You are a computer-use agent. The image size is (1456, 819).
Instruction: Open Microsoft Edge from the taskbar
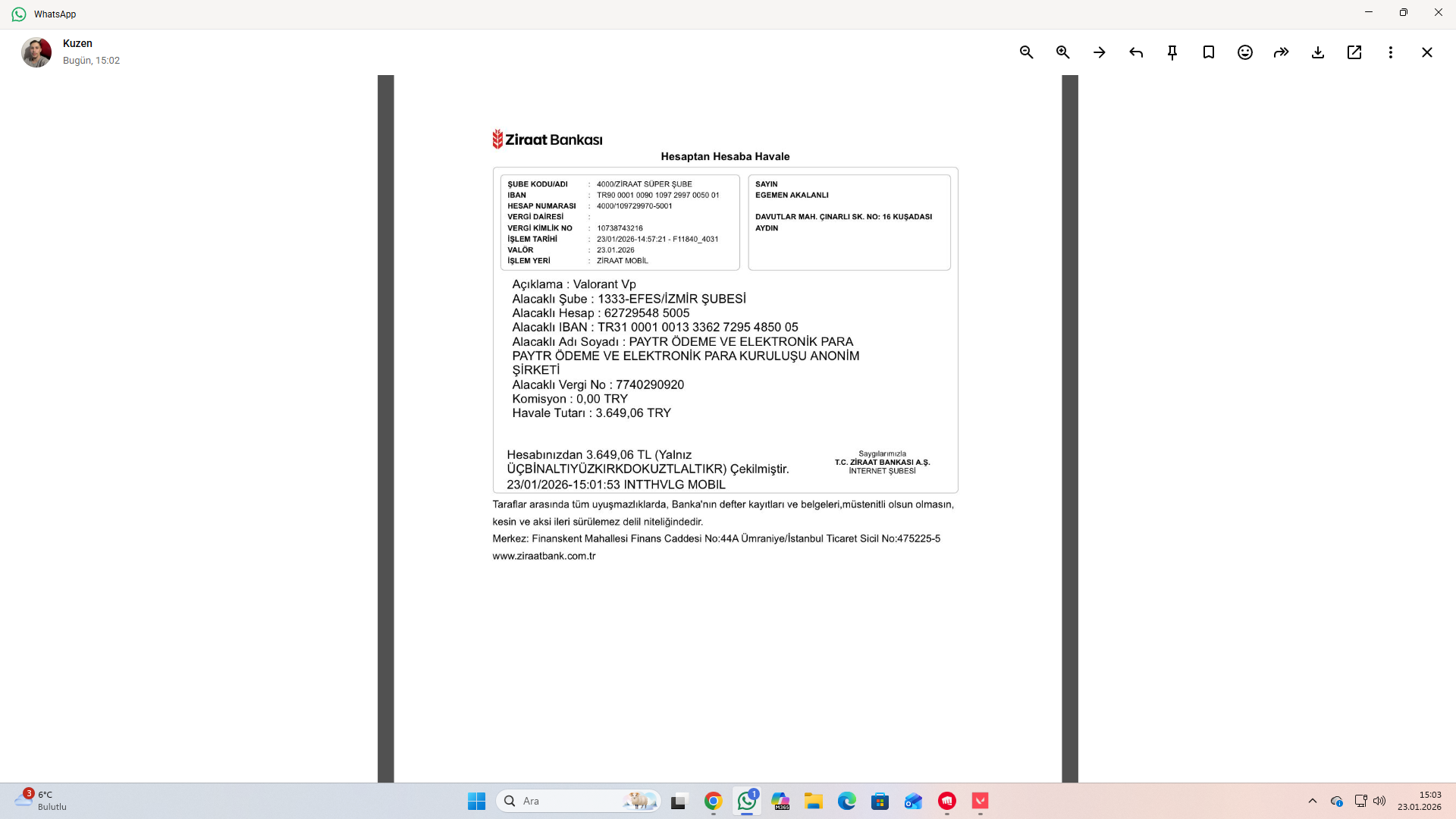coord(847,801)
